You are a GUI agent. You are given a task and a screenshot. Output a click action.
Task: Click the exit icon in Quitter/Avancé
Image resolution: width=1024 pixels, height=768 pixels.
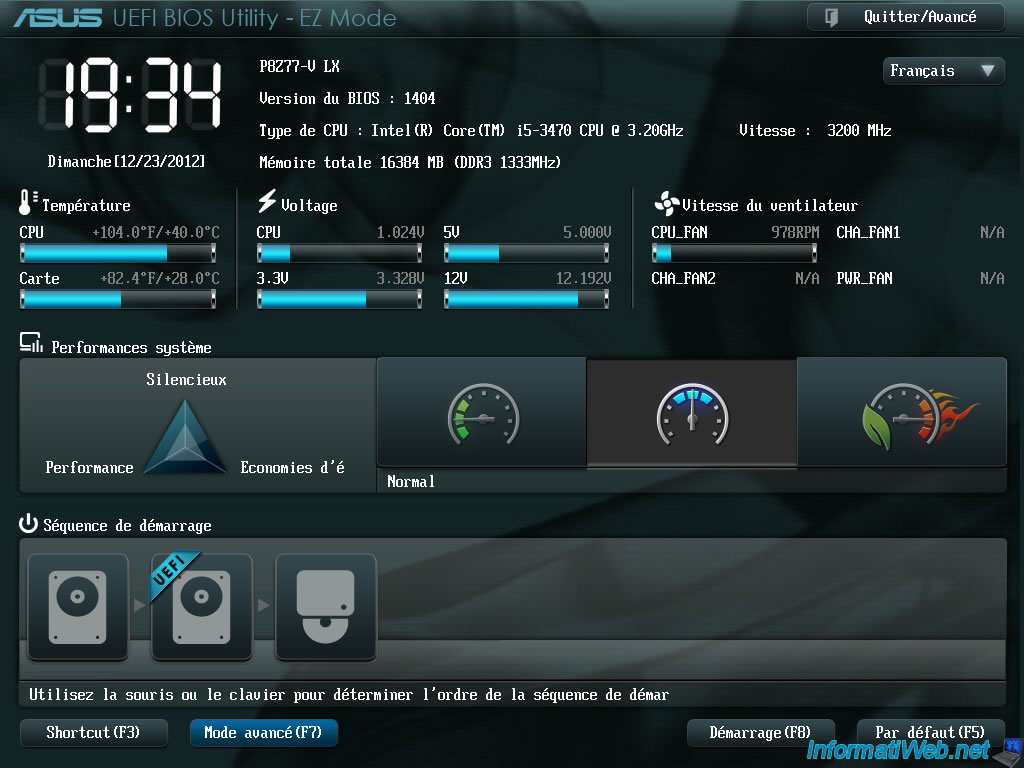832,17
